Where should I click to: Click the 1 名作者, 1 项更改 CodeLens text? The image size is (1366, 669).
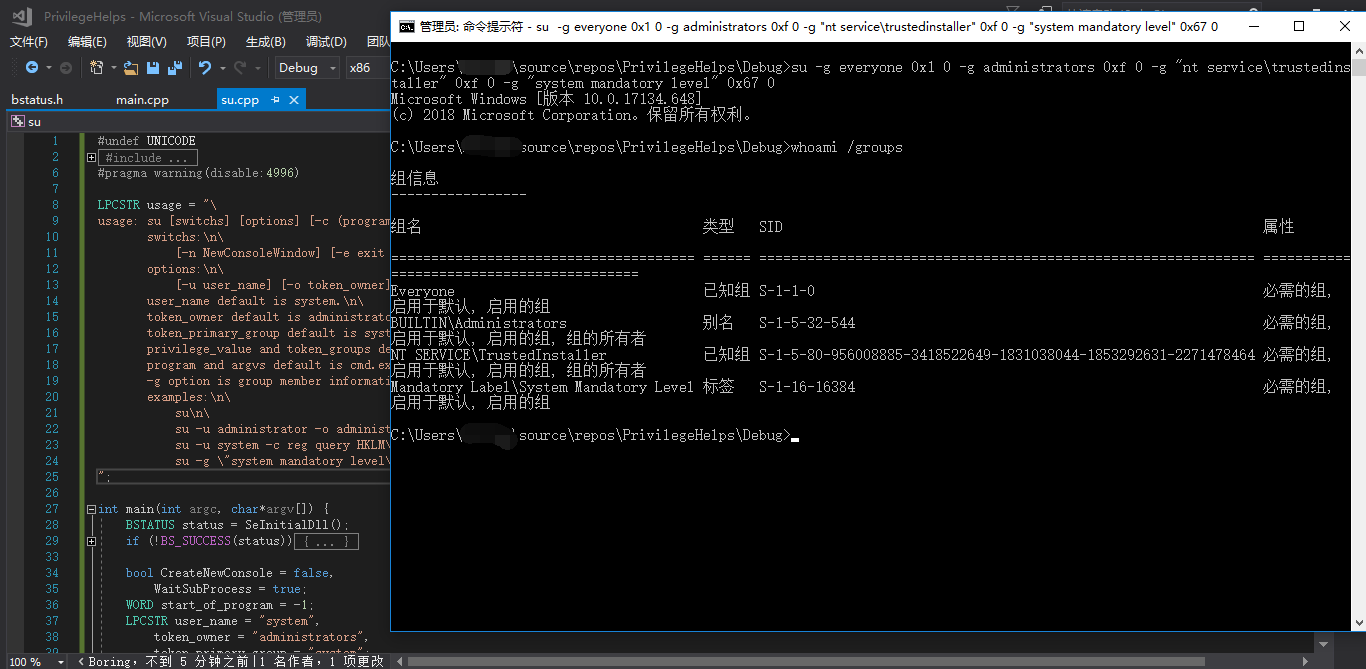tap(323, 661)
